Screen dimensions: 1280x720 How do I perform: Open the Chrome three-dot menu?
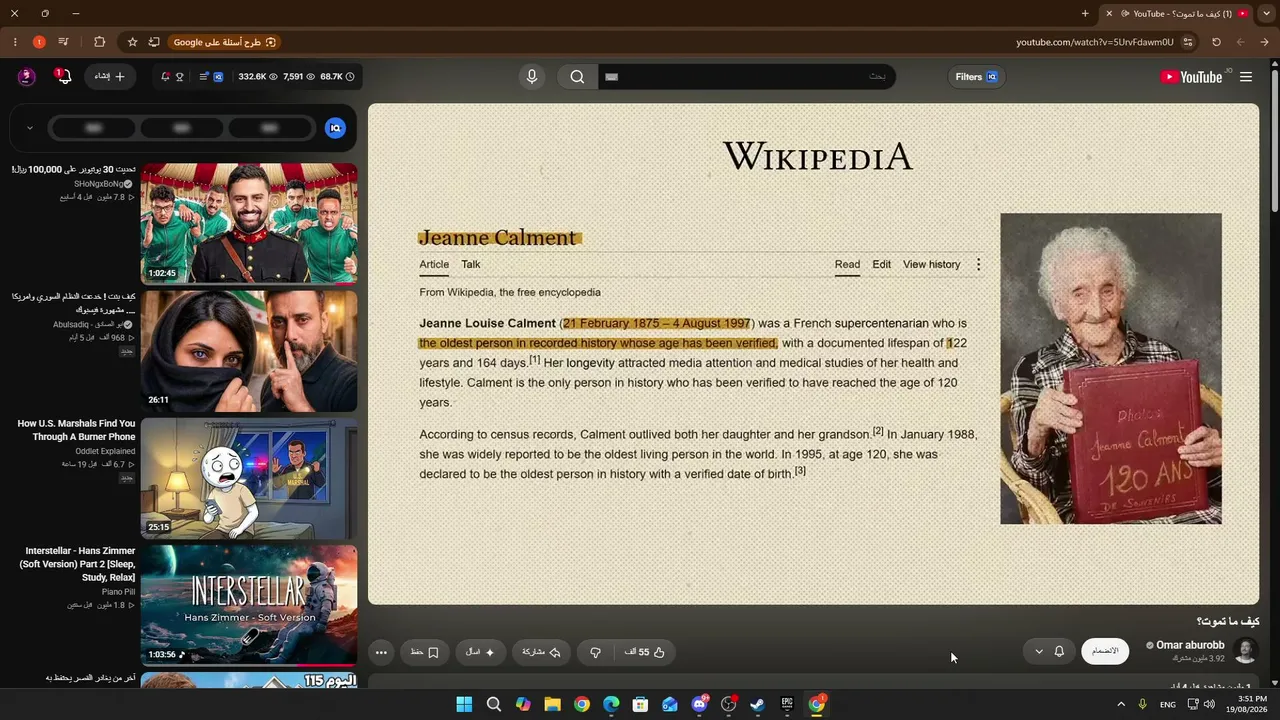click(15, 42)
